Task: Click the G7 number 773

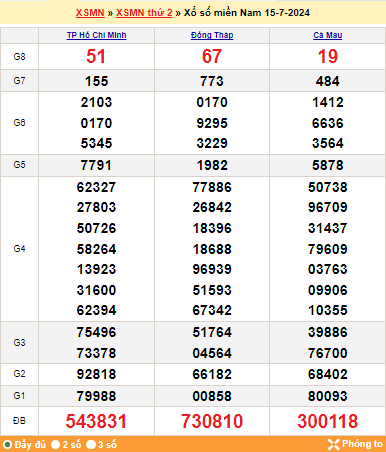Action: [212, 81]
